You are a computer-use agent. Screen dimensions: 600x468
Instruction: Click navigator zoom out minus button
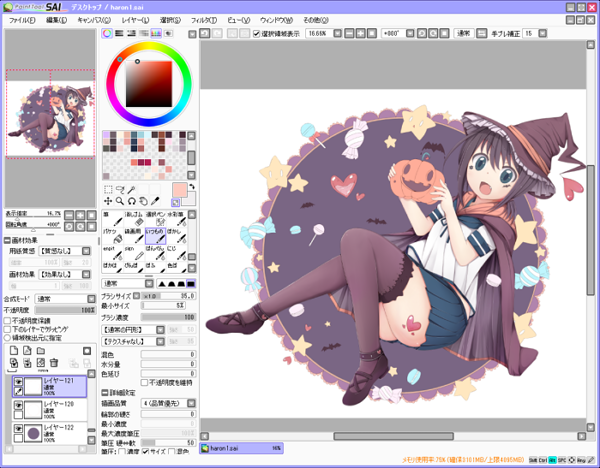[x=69, y=215]
